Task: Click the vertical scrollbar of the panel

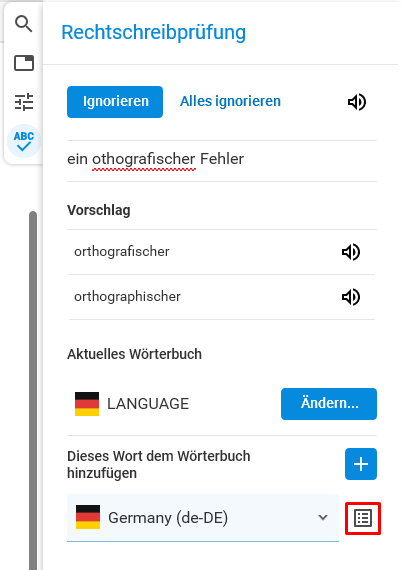Action: click(x=33, y=390)
